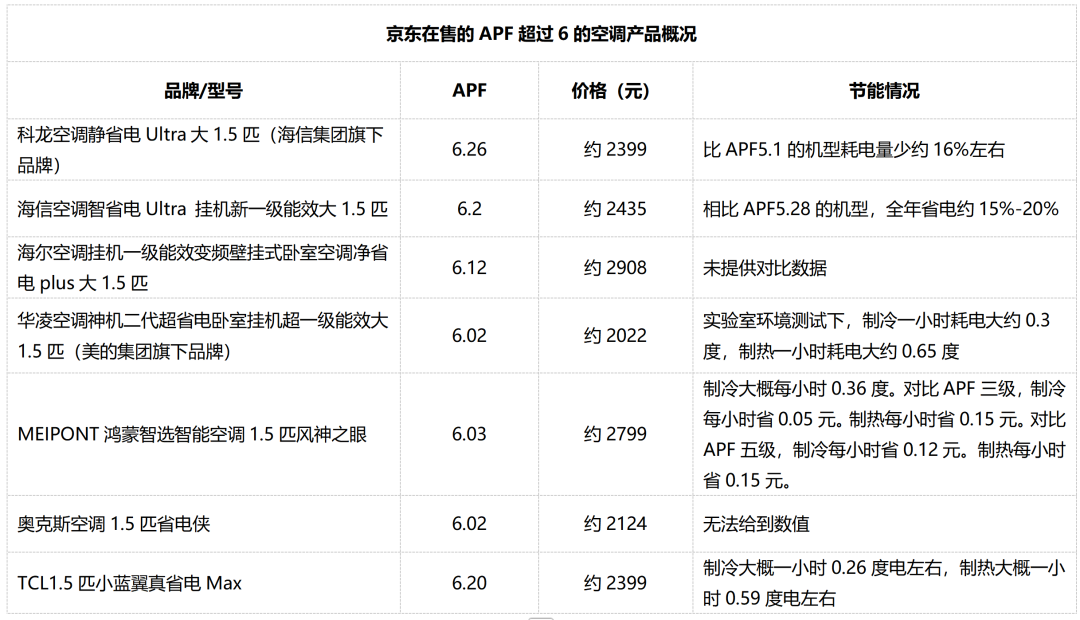This screenshot has width=1080, height=620.
Task: Click the 无法给到数值 cell
Action: click(756, 524)
